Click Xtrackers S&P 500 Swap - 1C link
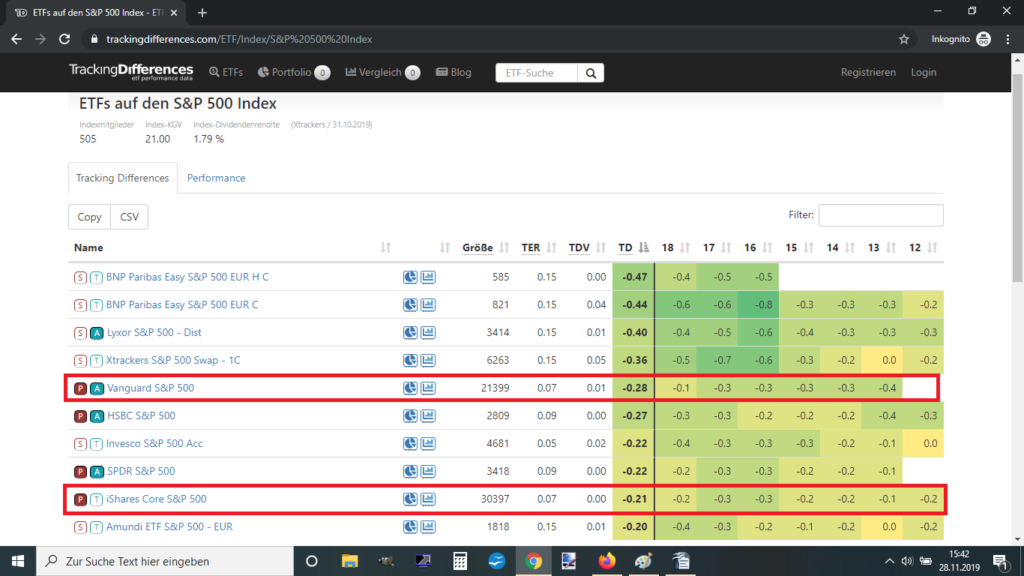 tap(173, 360)
